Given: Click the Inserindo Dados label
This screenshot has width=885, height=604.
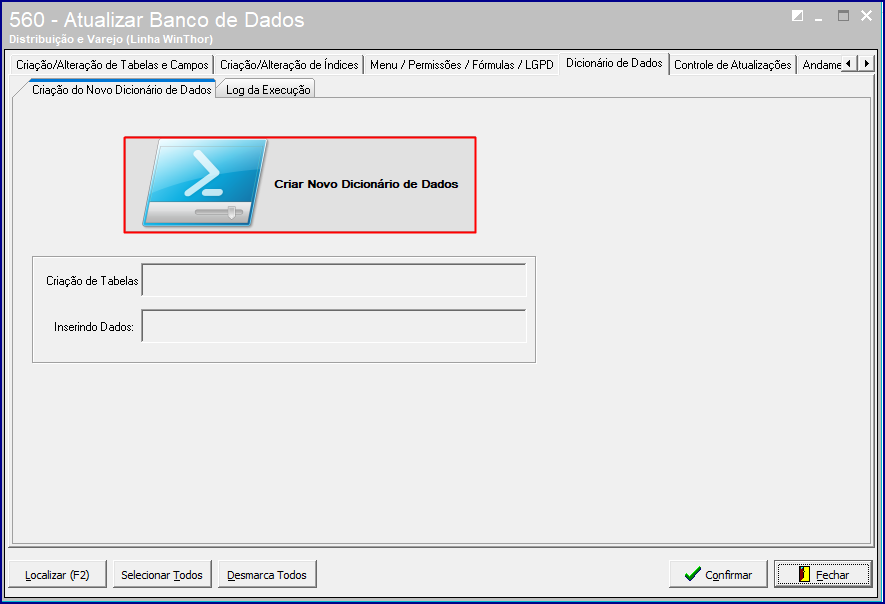Looking at the screenshot, I should [x=94, y=327].
